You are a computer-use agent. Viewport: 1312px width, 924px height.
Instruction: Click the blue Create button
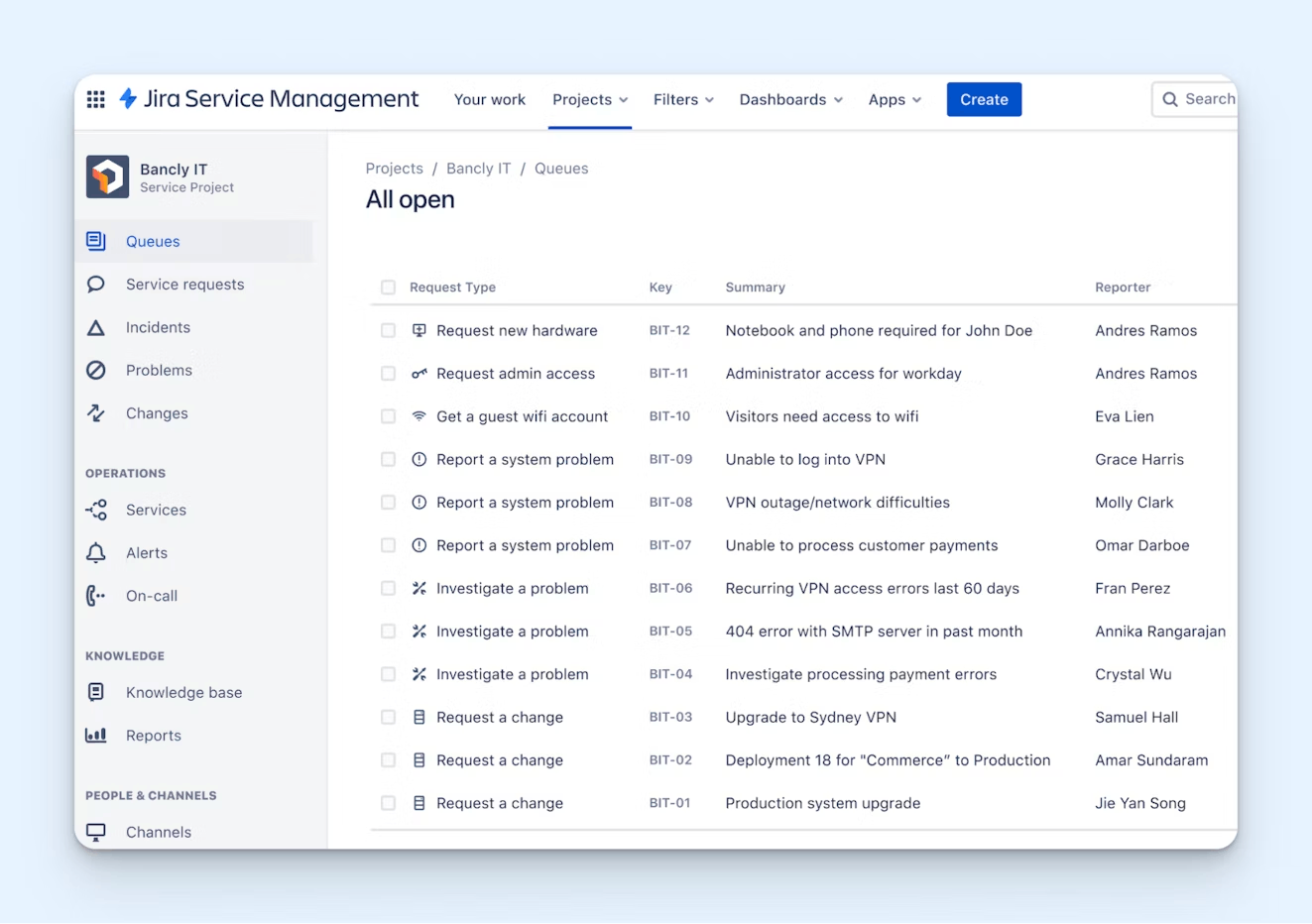984,100
